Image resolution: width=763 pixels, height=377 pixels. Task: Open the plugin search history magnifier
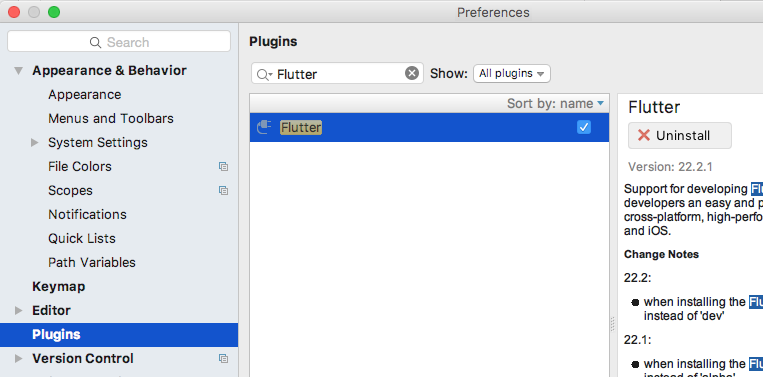[264, 74]
